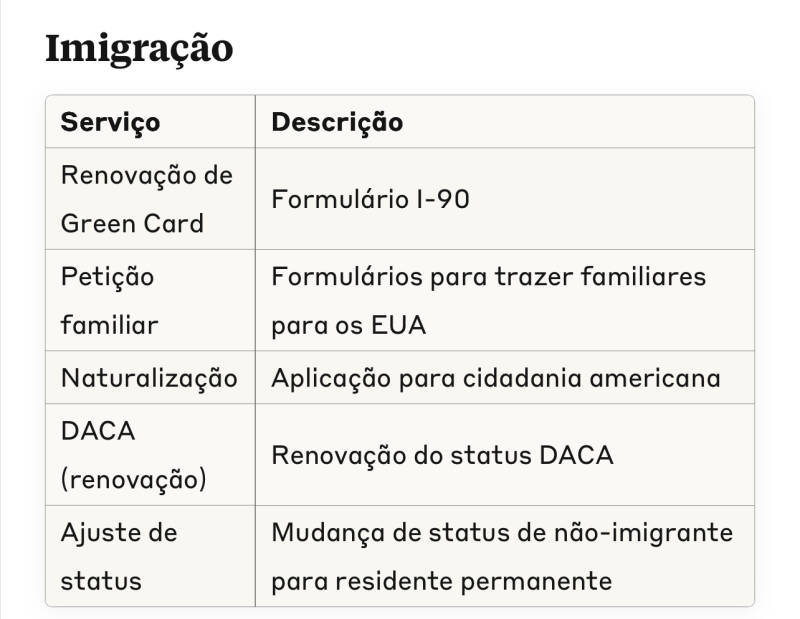This screenshot has width=800, height=619.
Task: Select the DACA (renovação) service cell
Action: tap(133, 455)
